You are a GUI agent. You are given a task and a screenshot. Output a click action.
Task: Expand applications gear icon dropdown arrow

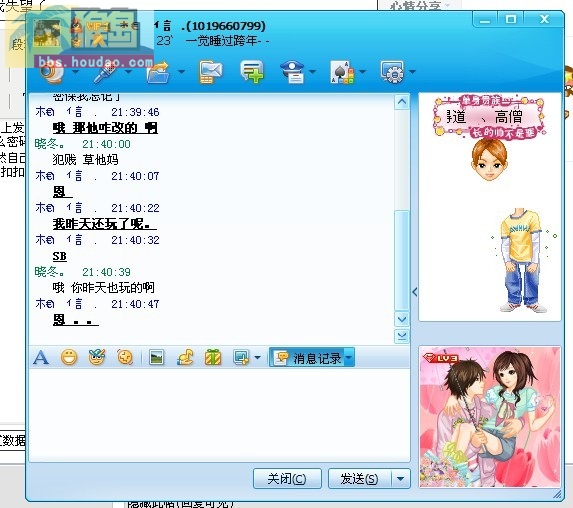click(x=413, y=72)
